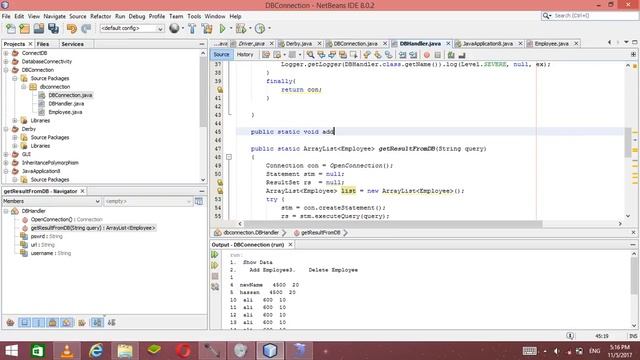Open File Explorer from the taskbar
The image size is (640, 360).
pyautogui.click(x=125, y=351)
